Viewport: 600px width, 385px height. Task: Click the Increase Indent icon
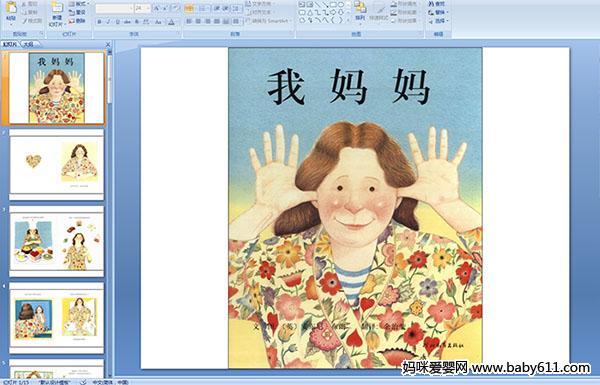click(226, 8)
